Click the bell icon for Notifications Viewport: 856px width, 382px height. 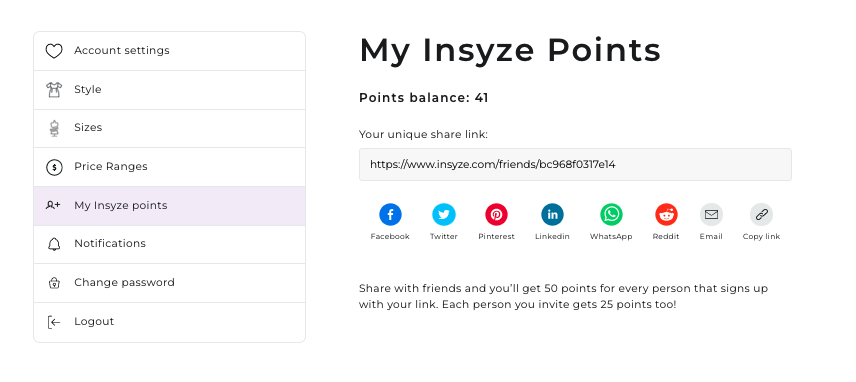pos(54,244)
